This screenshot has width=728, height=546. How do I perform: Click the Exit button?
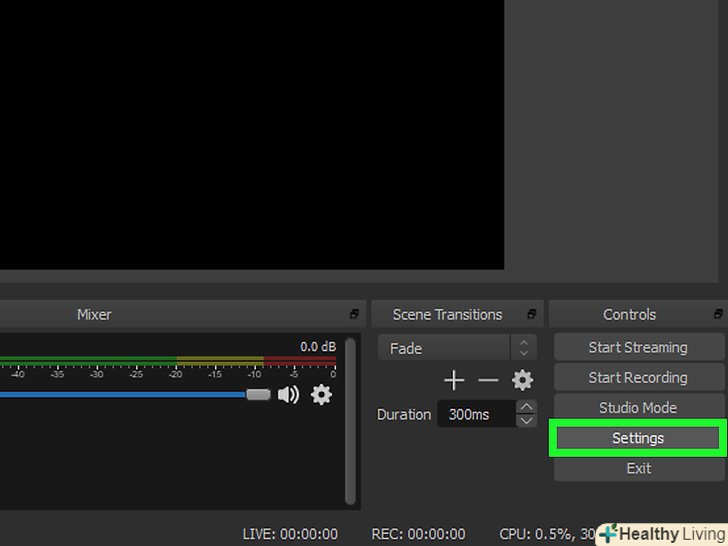638,468
